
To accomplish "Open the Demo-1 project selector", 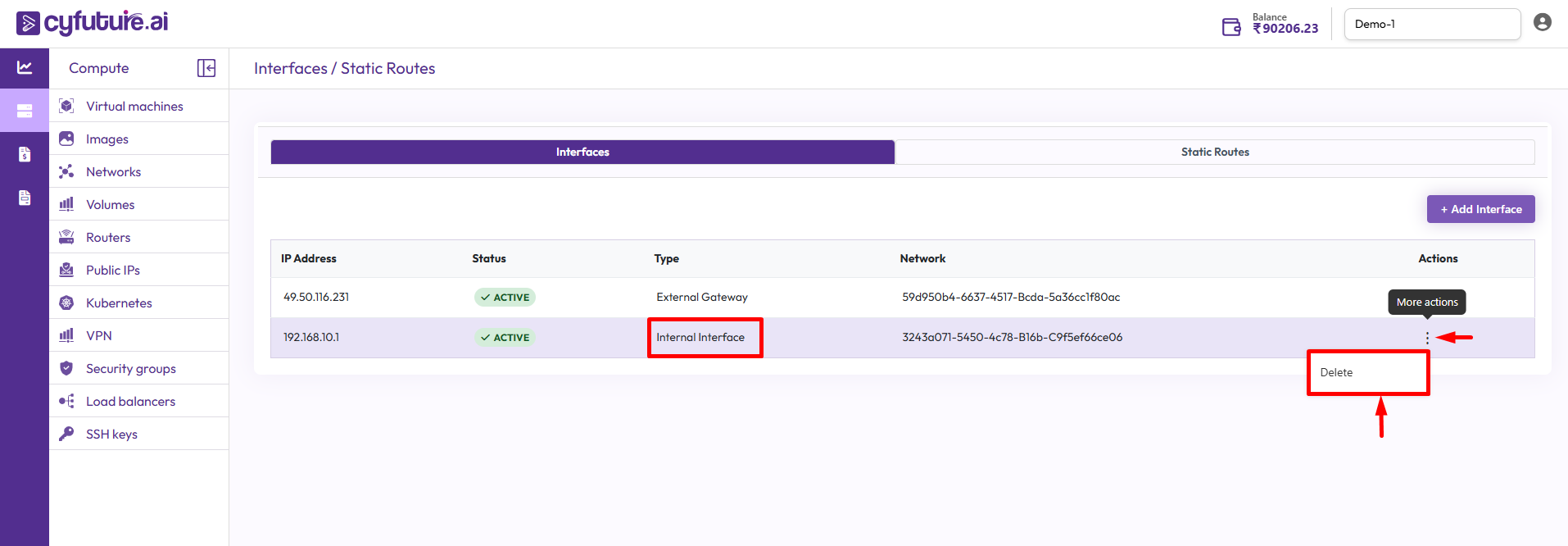I will point(1431,25).
